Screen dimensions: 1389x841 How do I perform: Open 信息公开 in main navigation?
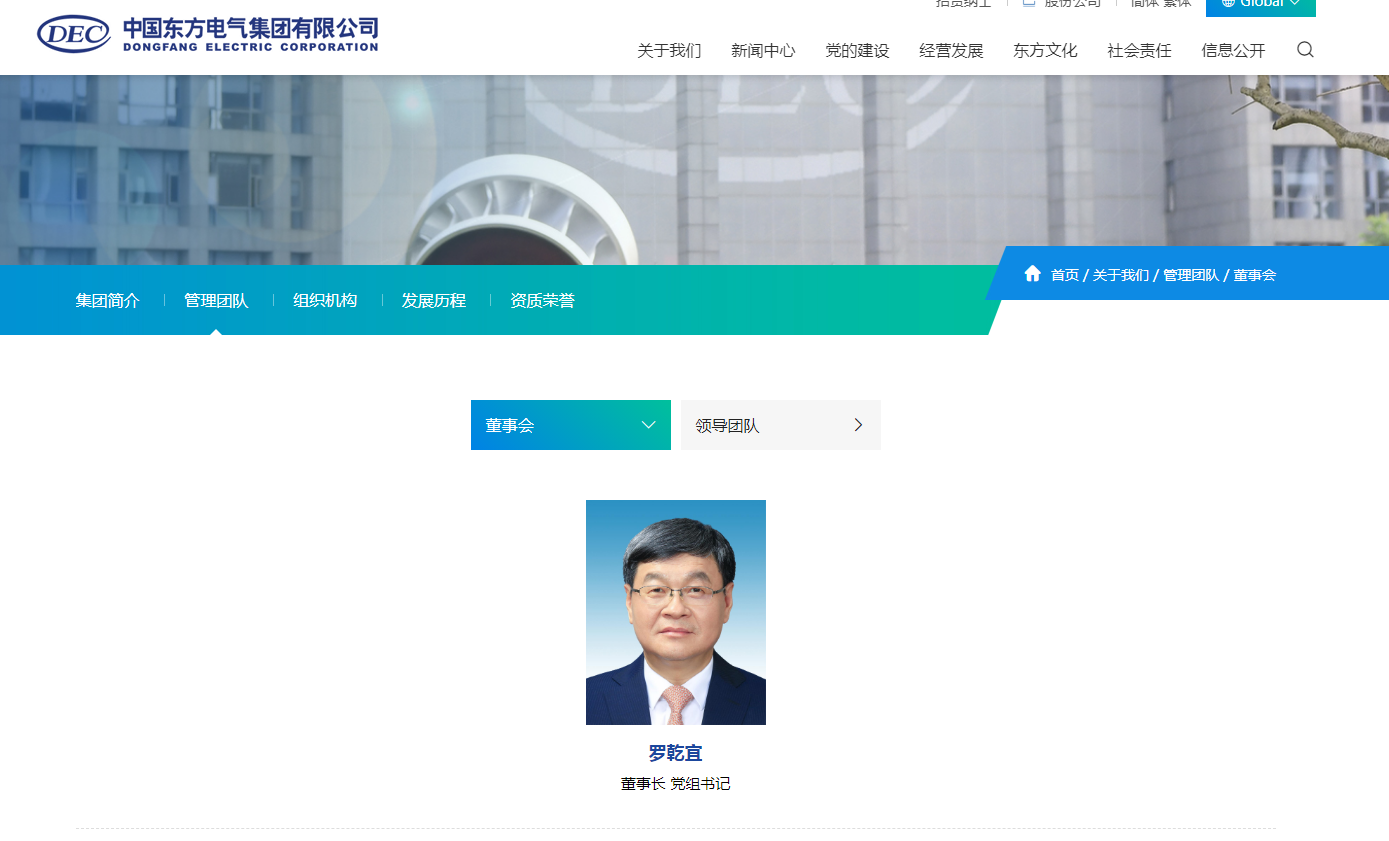(x=1233, y=51)
